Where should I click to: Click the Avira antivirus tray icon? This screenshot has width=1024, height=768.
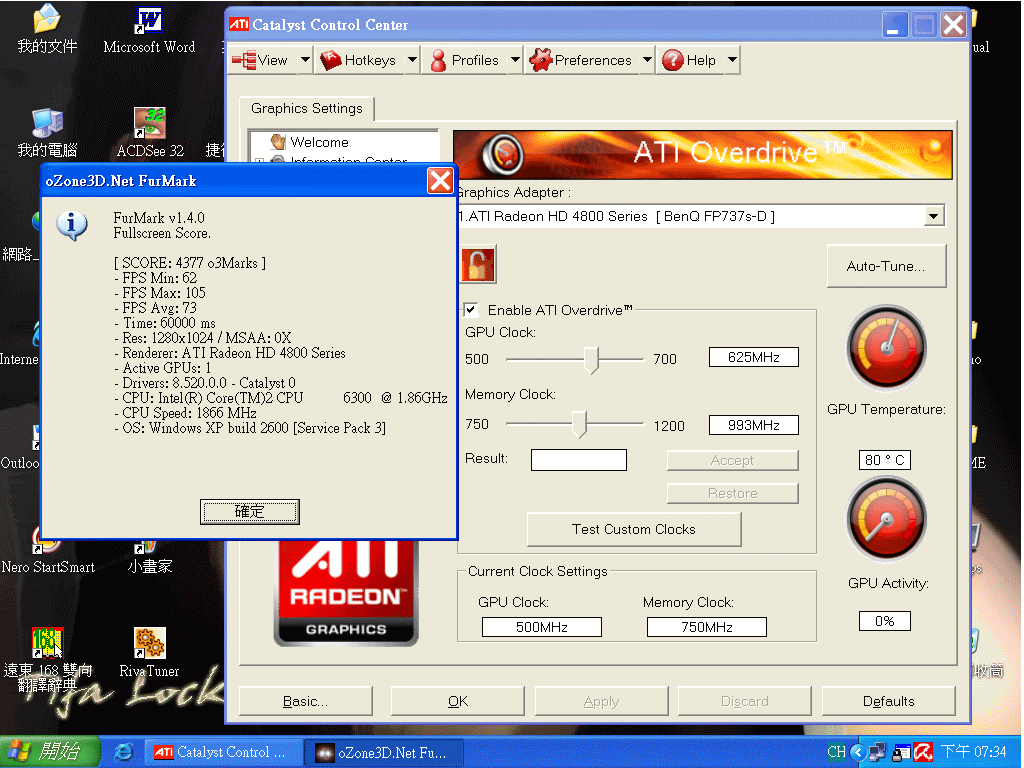pyautogui.click(x=924, y=752)
